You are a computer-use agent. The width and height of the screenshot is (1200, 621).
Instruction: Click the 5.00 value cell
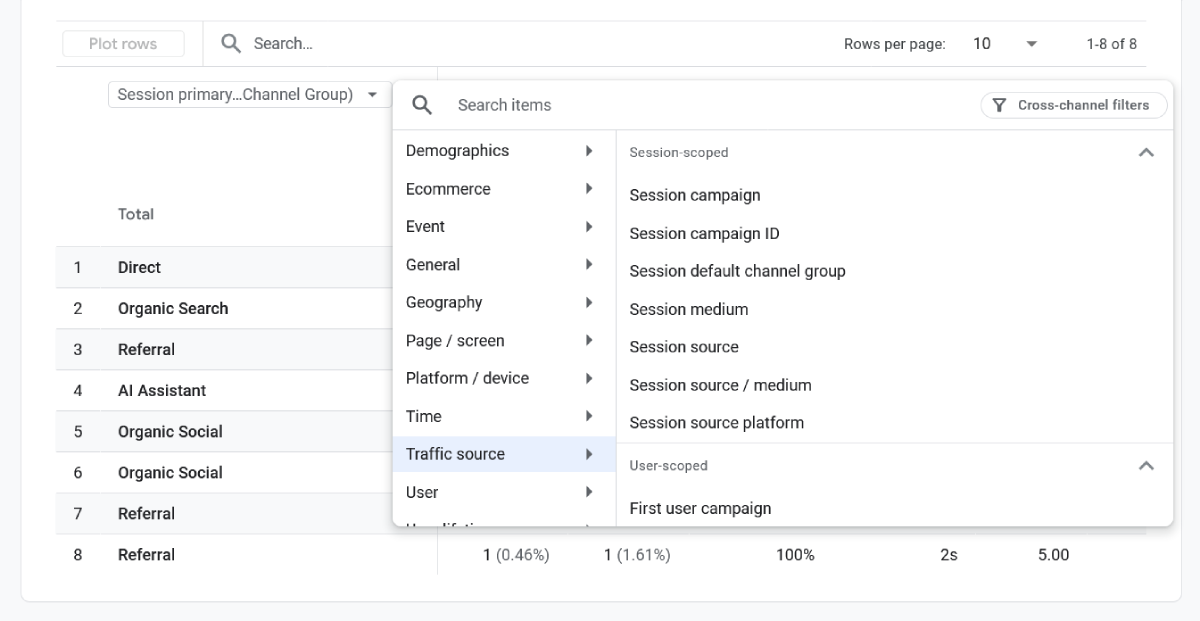1053,554
